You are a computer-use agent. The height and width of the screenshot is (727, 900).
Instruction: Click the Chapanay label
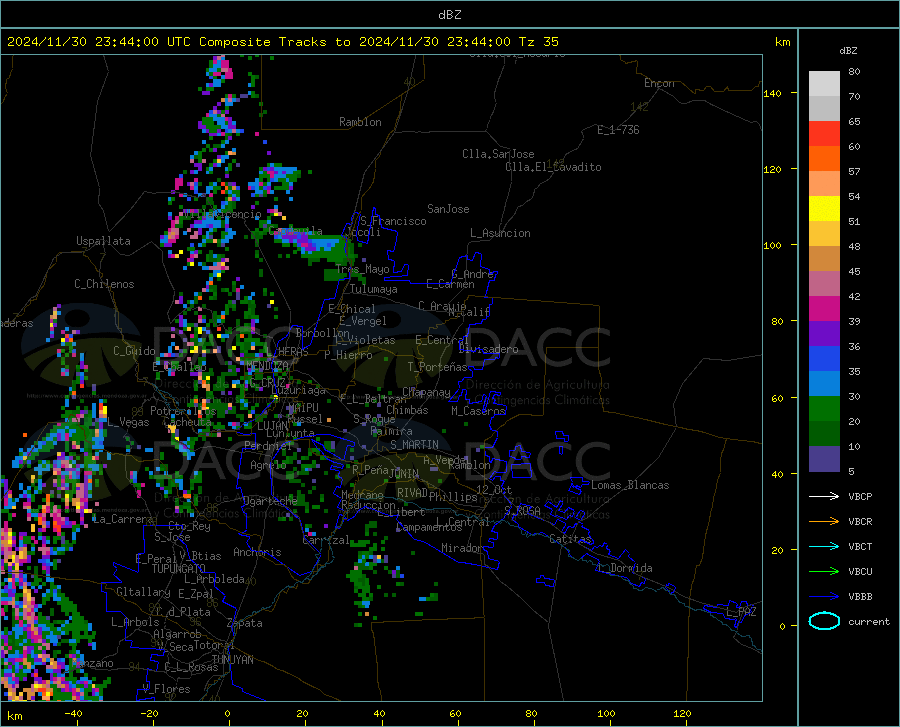pyautogui.click(x=426, y=392)
